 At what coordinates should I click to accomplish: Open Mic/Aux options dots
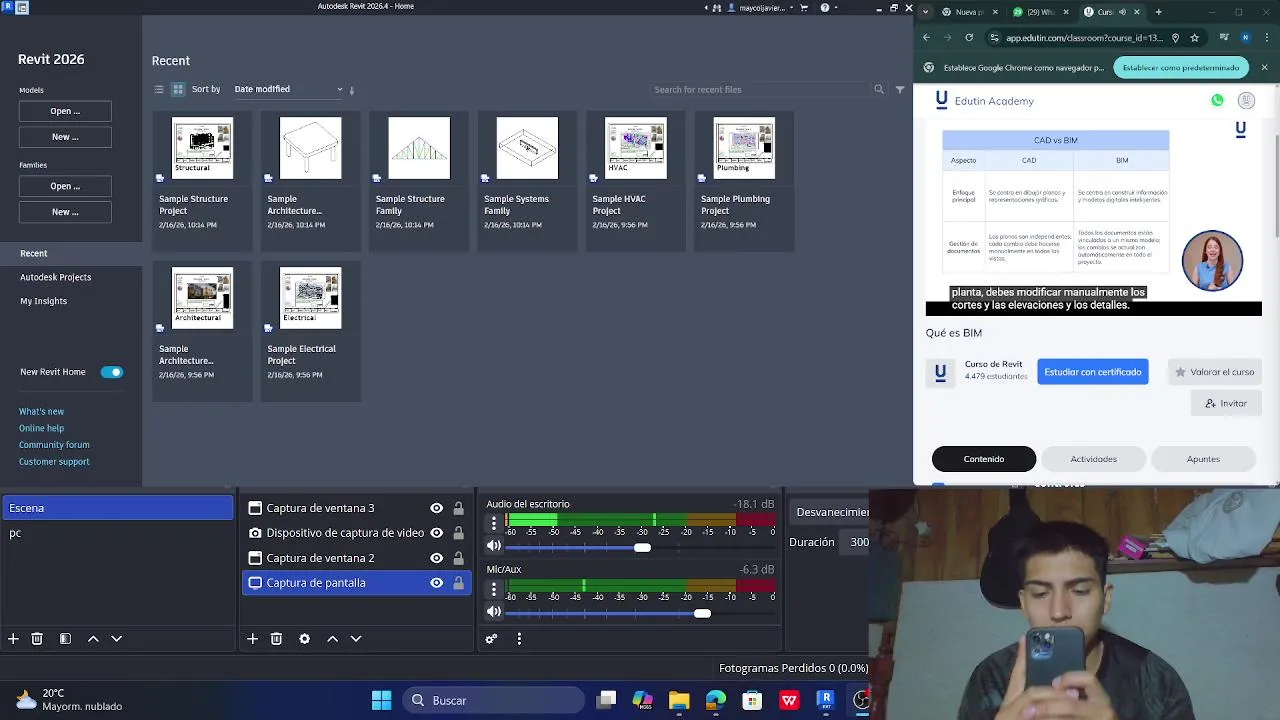point(493,590)
